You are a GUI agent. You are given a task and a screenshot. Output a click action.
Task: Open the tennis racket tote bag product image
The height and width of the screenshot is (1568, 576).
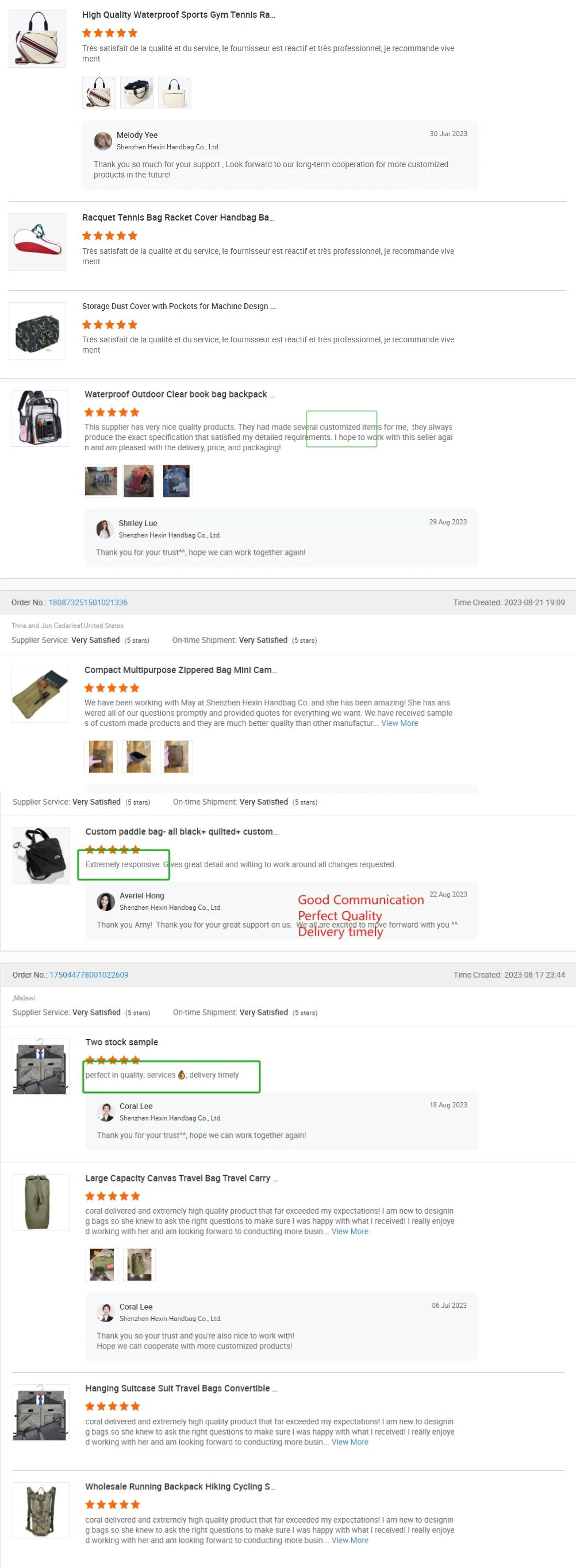pyautogui.click(x=37, y=39)
